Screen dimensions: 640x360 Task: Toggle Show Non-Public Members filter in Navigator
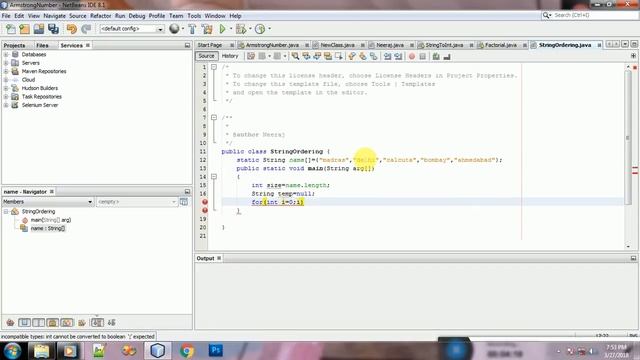[53, 323]
